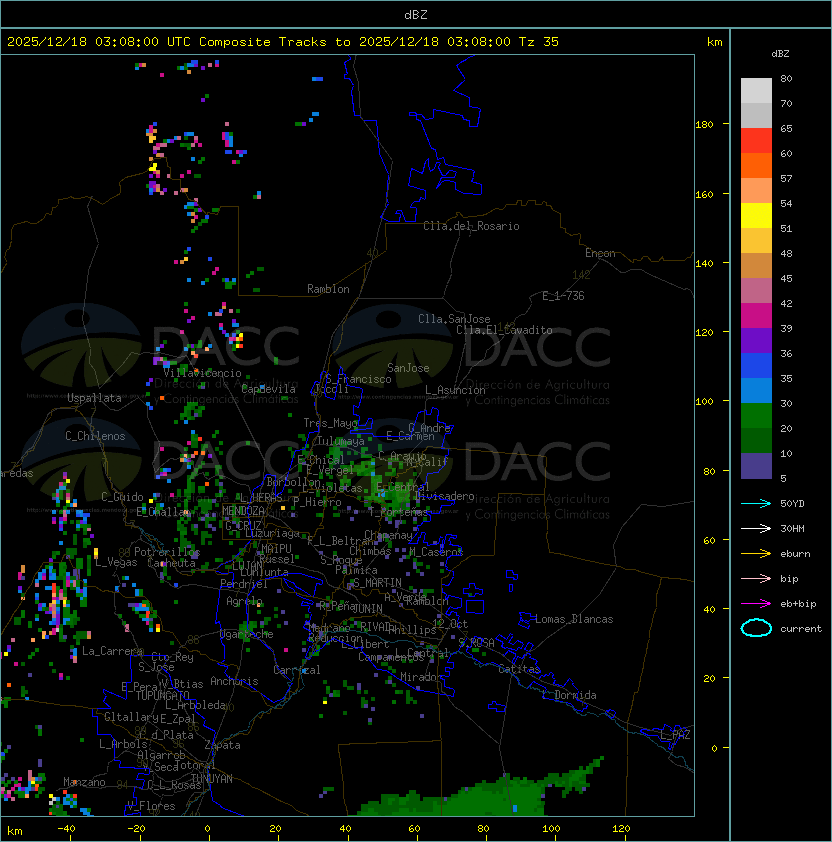Image resolution: width=832 pixels, height=842 pixels.
Task: Click the S_MARTIN map label
Action: (x=377, y=583)
